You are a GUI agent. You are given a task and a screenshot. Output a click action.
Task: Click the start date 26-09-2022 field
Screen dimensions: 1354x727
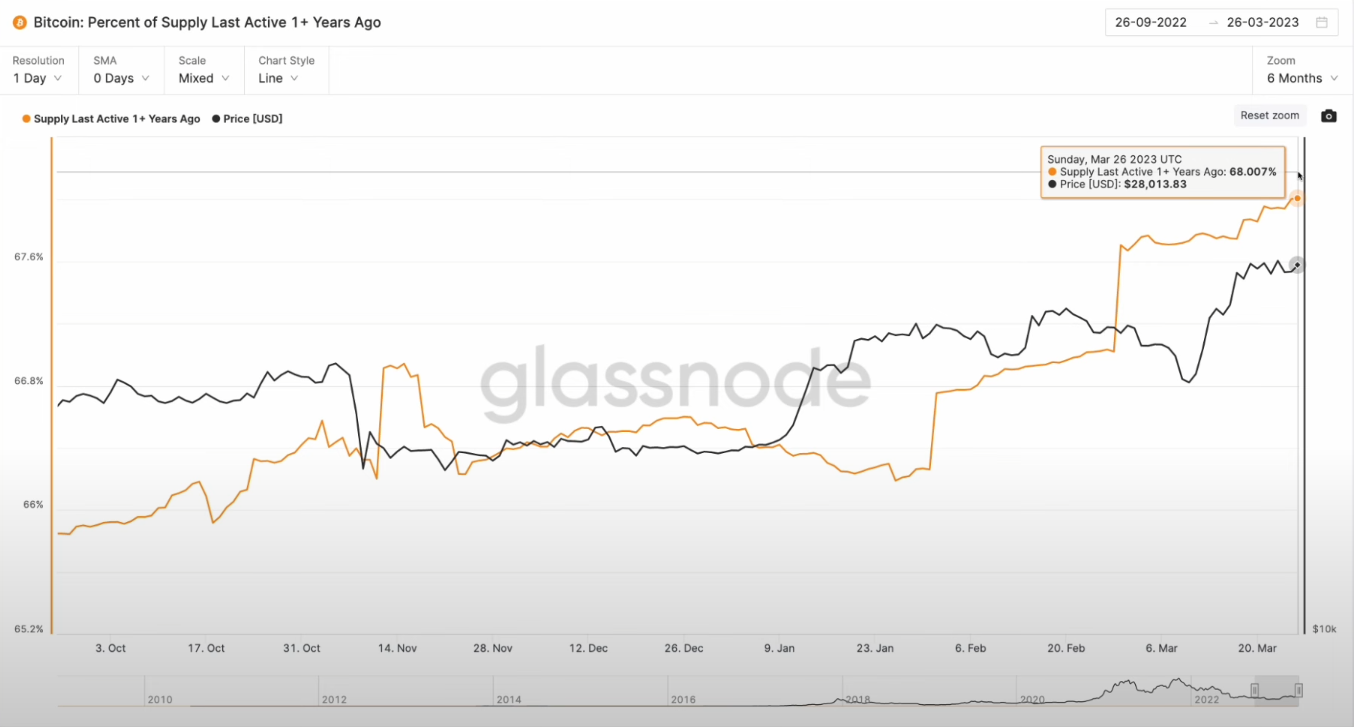1150,22
